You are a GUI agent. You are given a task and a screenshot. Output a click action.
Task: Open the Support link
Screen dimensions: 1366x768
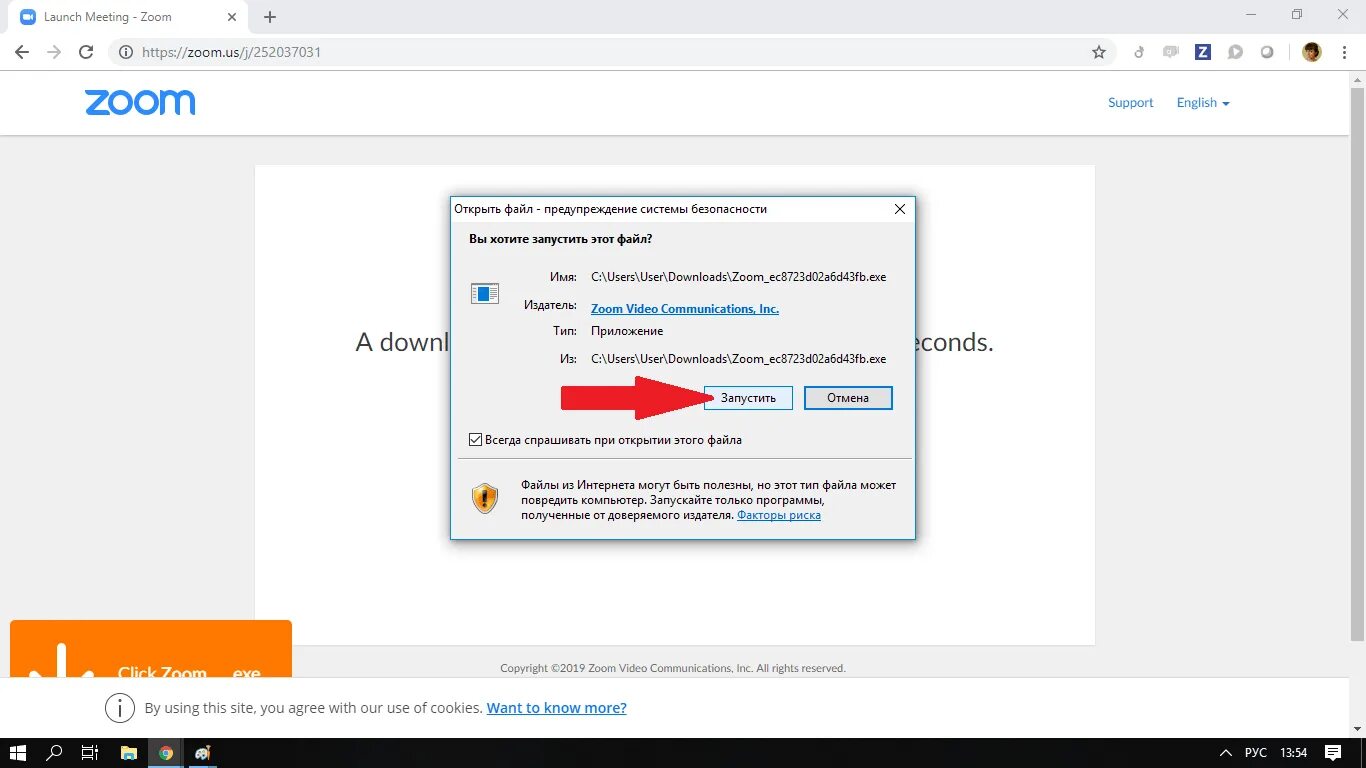1130,103
